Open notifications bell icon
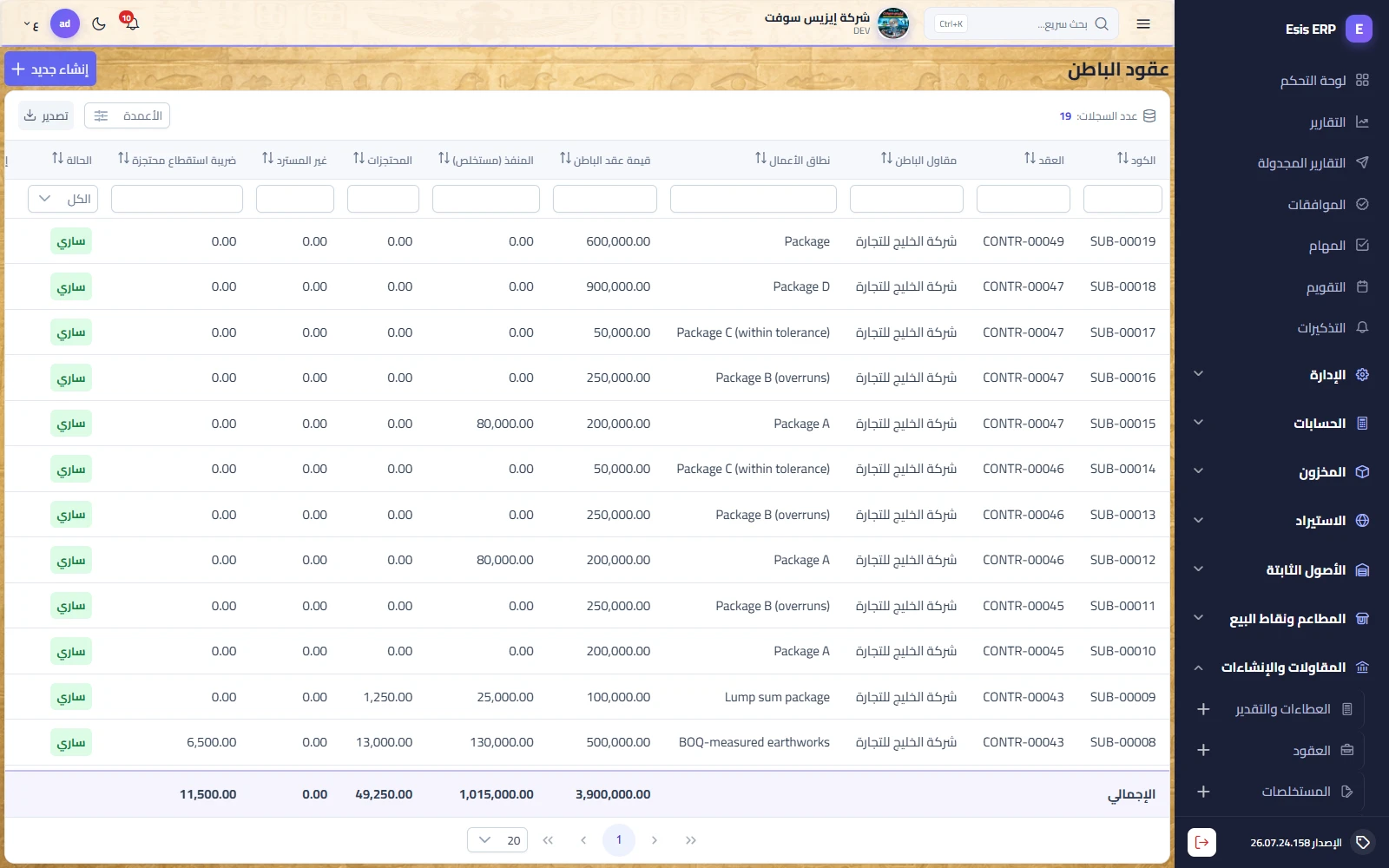The height and width of the screenshot is (868, 1389). (131, 23)
